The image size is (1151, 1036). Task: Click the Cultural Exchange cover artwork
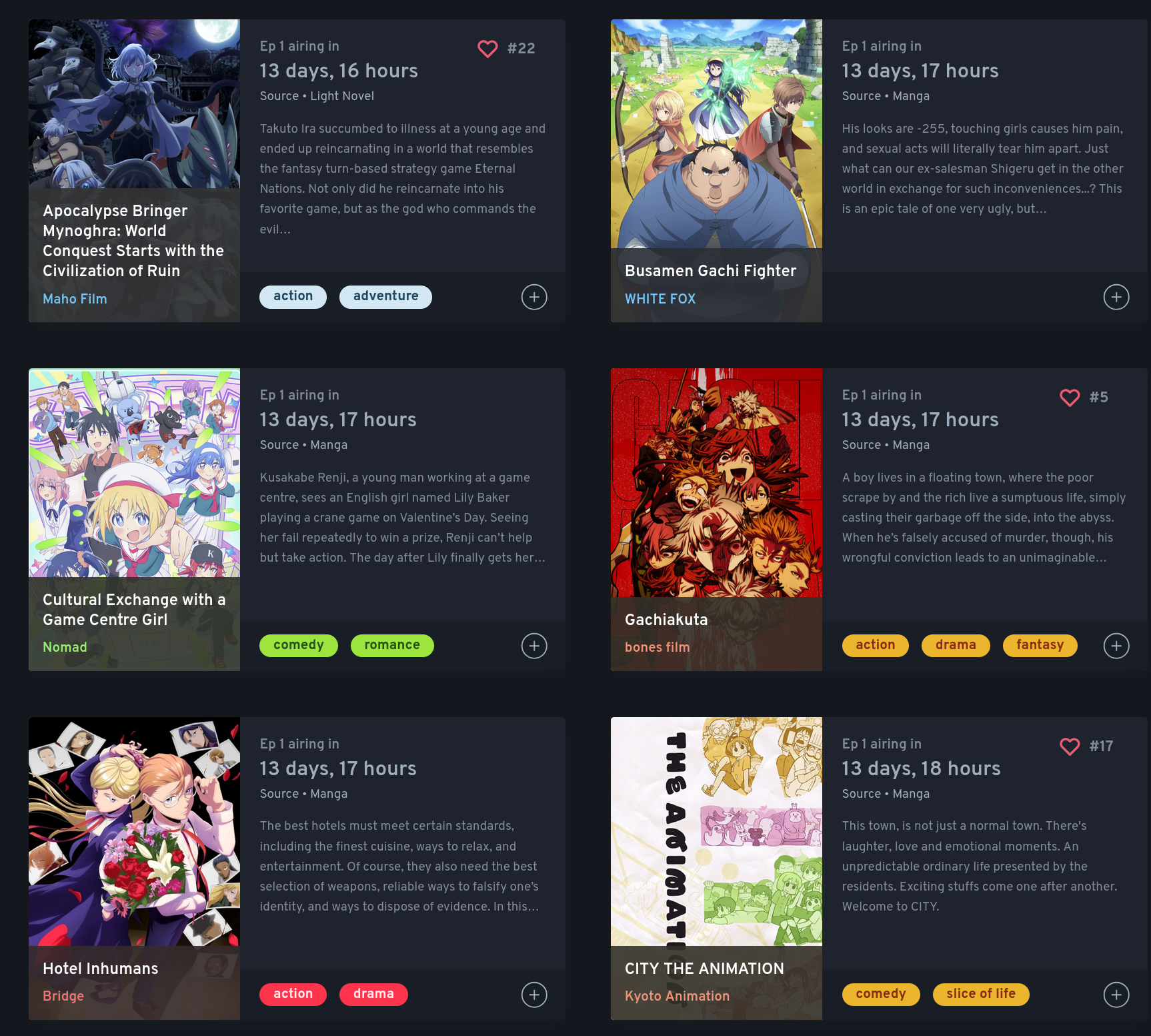(134, 473)
